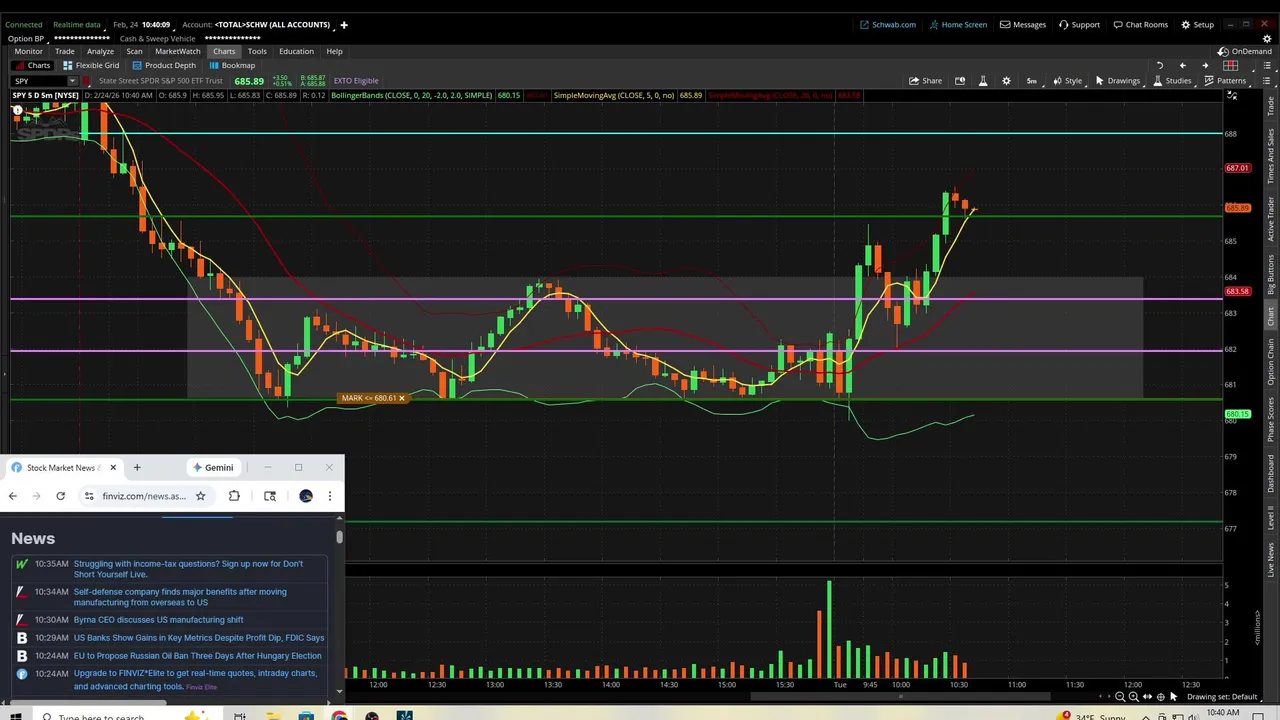Switch to the Scan tab
Image resolution: width=1280 pixels, height=720 pixels.
click(134, 51)
